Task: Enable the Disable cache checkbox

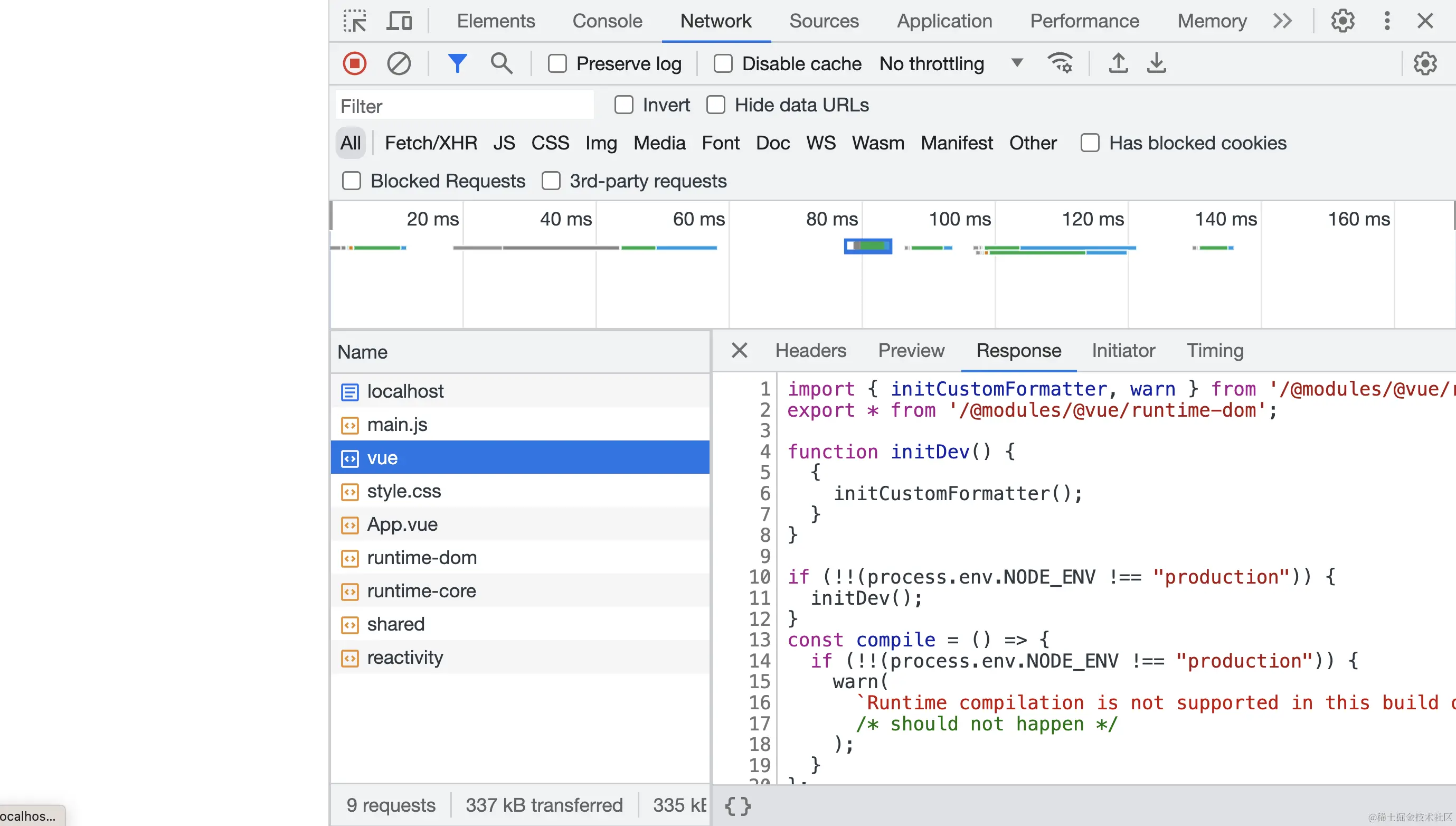Action: [x=723, y=63]
